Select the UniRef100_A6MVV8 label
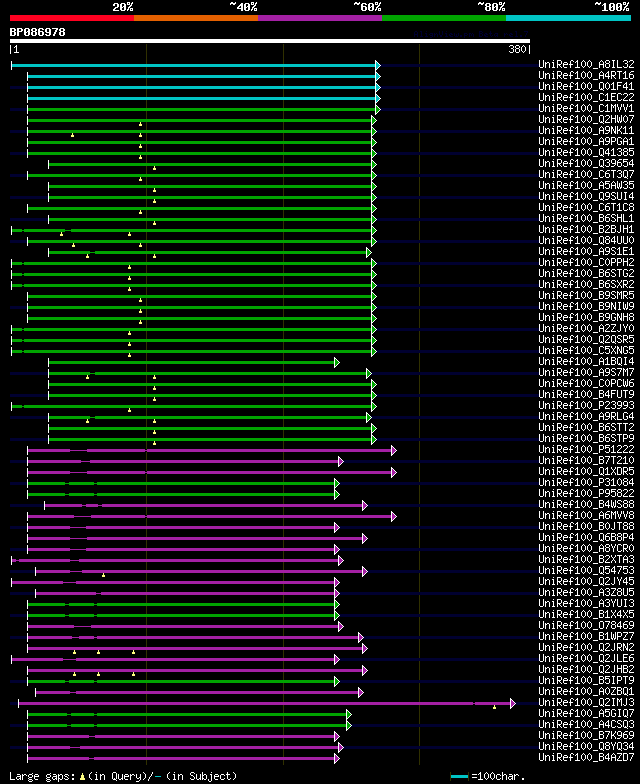640x784 pixels. [586, 516]
